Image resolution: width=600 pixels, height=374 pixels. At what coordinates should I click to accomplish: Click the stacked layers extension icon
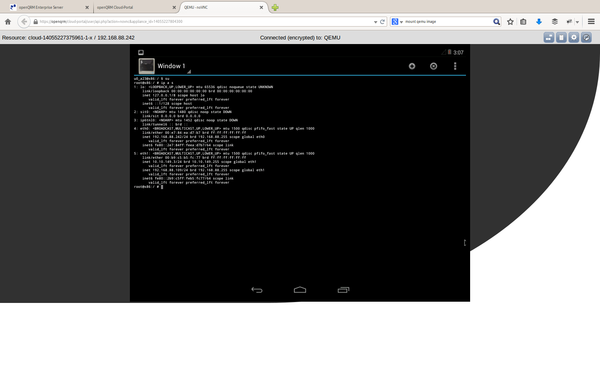tap(554, 22)
